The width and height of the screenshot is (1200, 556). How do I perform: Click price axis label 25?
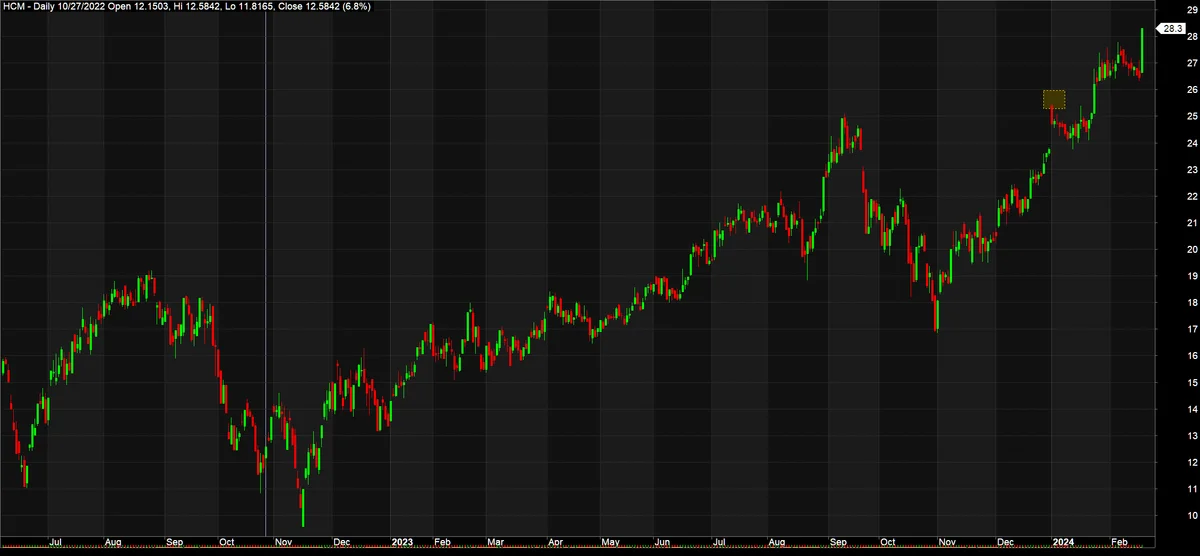pyautogui.click(x=1191, y=117)
